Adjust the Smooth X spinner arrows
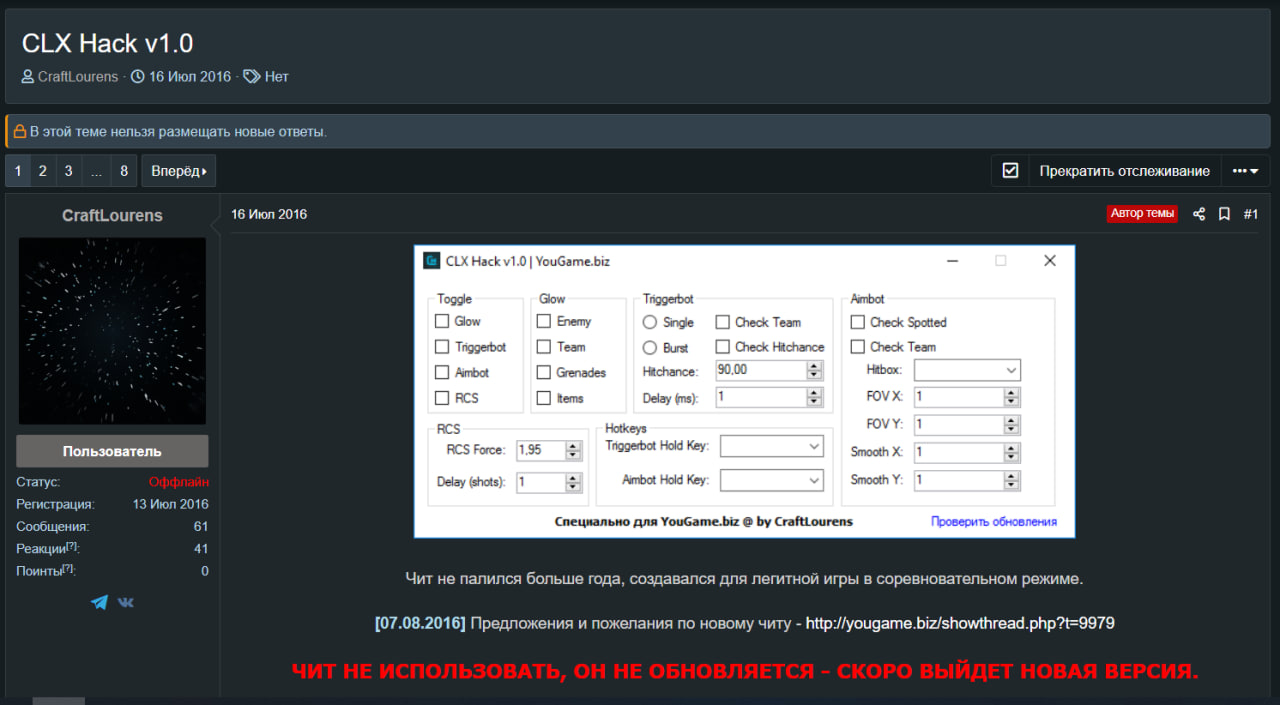The image size is (1280, 705). pyautogui.click(x=1012, y=452)
